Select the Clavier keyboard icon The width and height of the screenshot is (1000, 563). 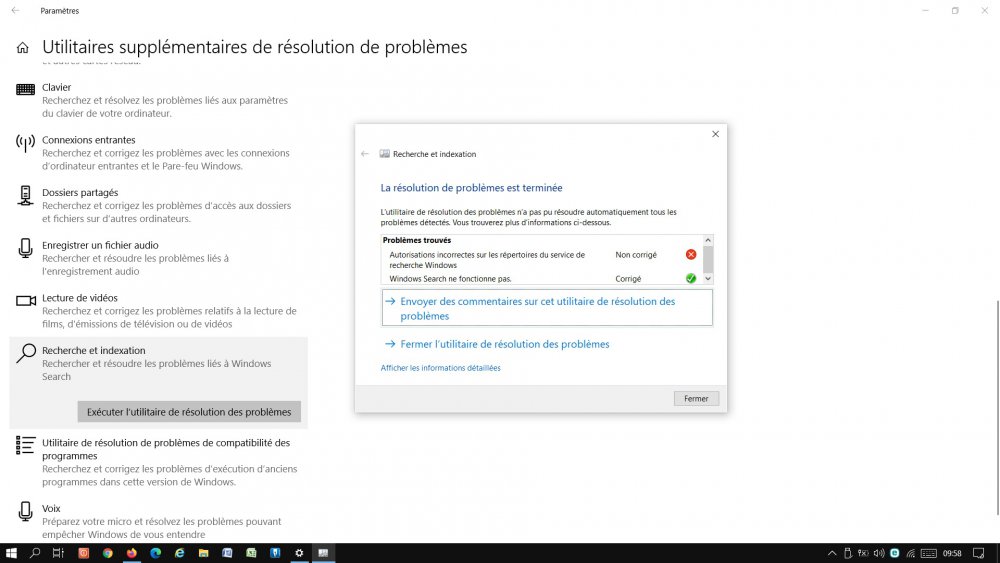click(x=26, y=89)
